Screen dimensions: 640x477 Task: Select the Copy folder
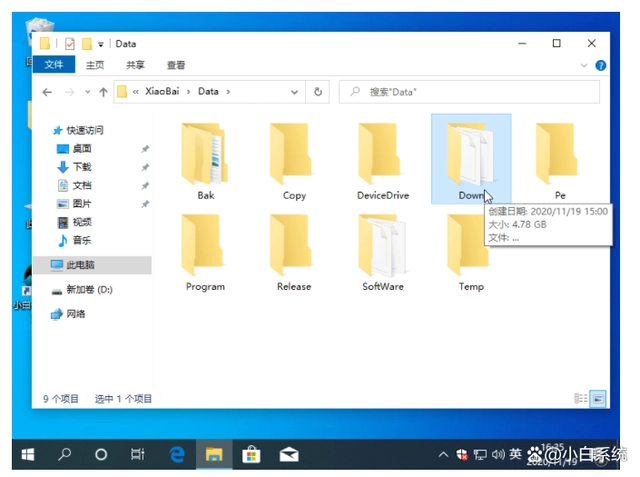tap(294, 161)
